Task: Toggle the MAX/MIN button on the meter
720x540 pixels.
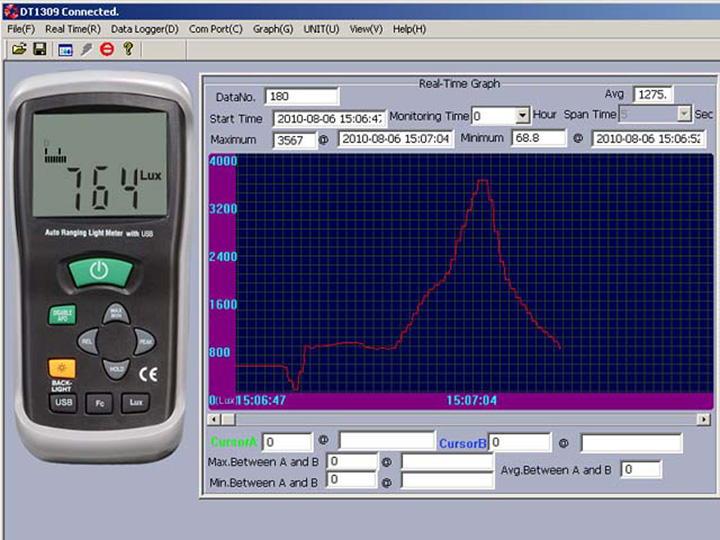Action: [116, 314]
